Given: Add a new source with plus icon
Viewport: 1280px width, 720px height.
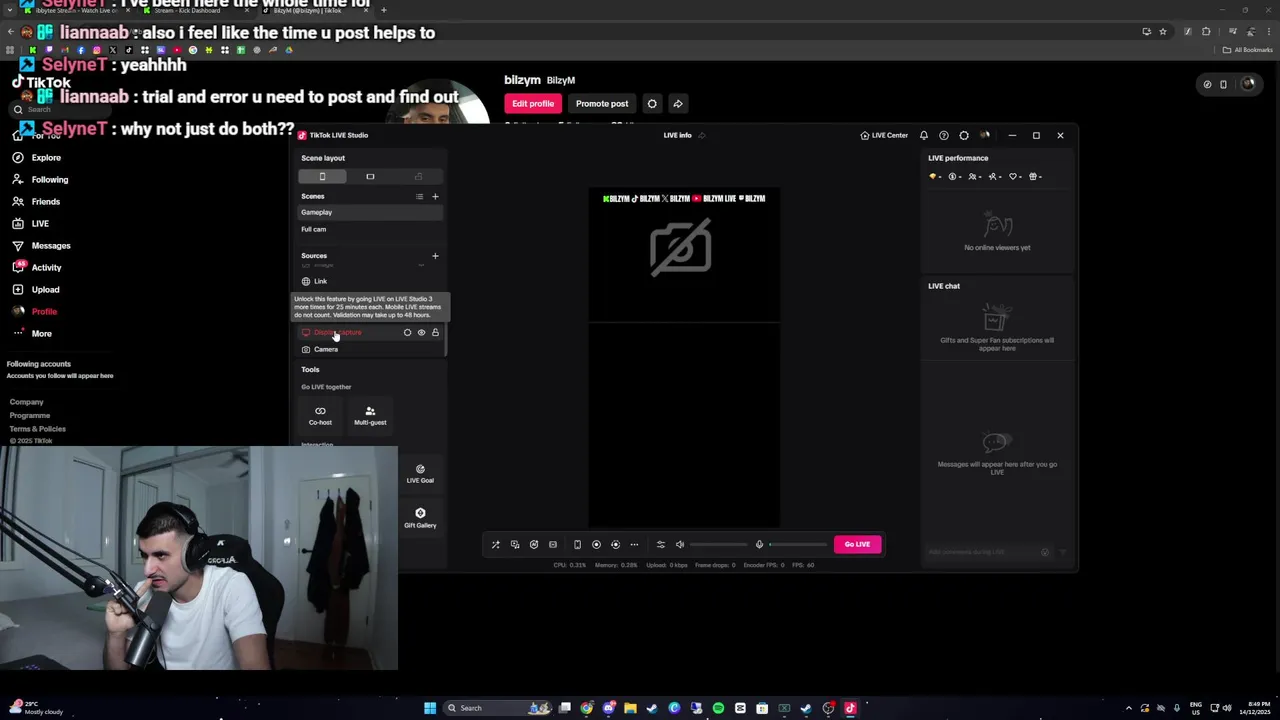Looking at the screenshot, I should [x=435, y=256].
